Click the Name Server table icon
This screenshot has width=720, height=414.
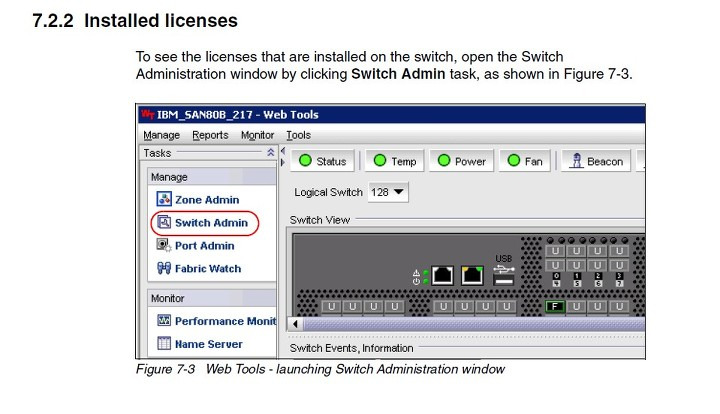[164, 343]
